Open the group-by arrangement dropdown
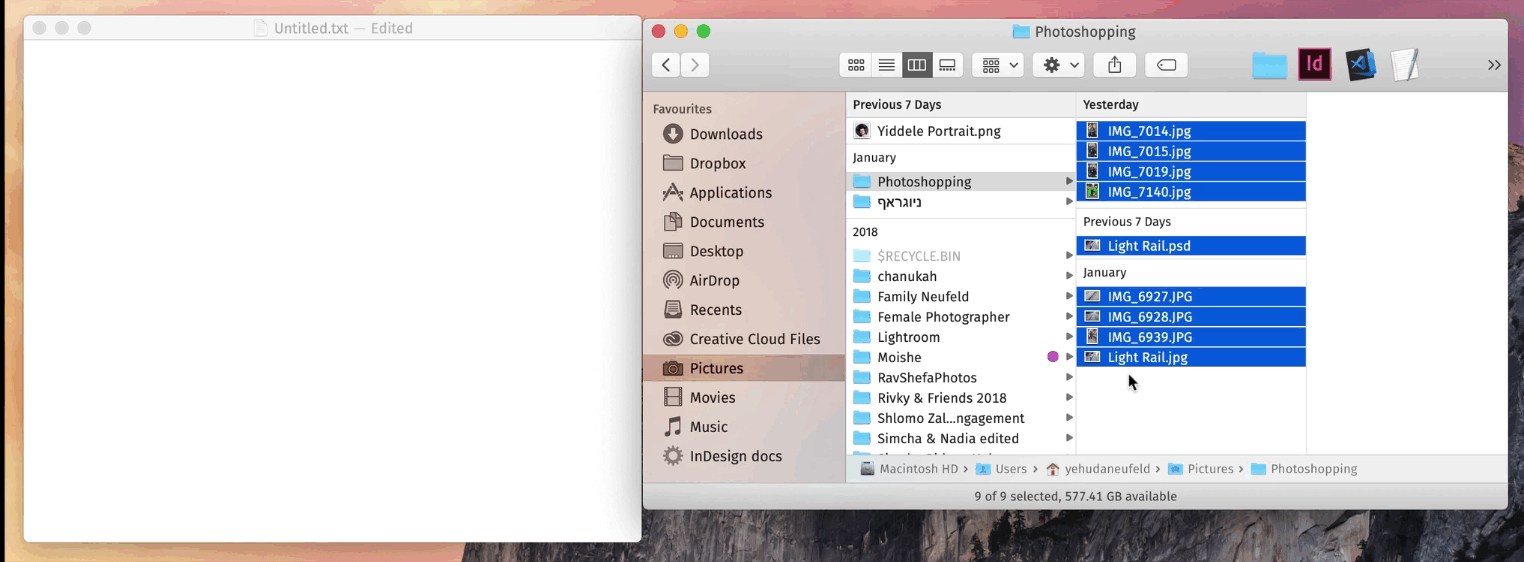This screenshot has width=1524, height=562. (x=999, y=65)
